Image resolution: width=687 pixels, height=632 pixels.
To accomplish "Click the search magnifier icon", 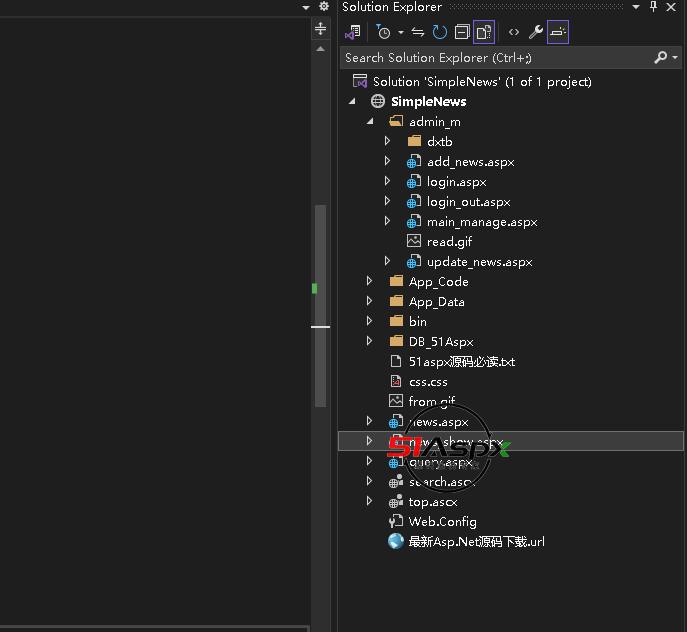I will coord(660,57).
